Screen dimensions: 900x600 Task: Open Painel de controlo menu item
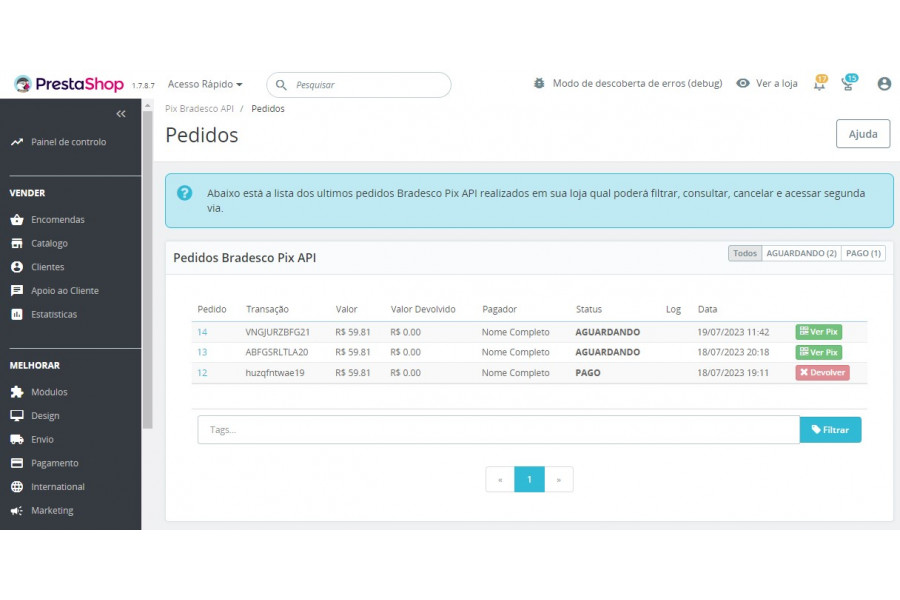(x=71, y=142)
